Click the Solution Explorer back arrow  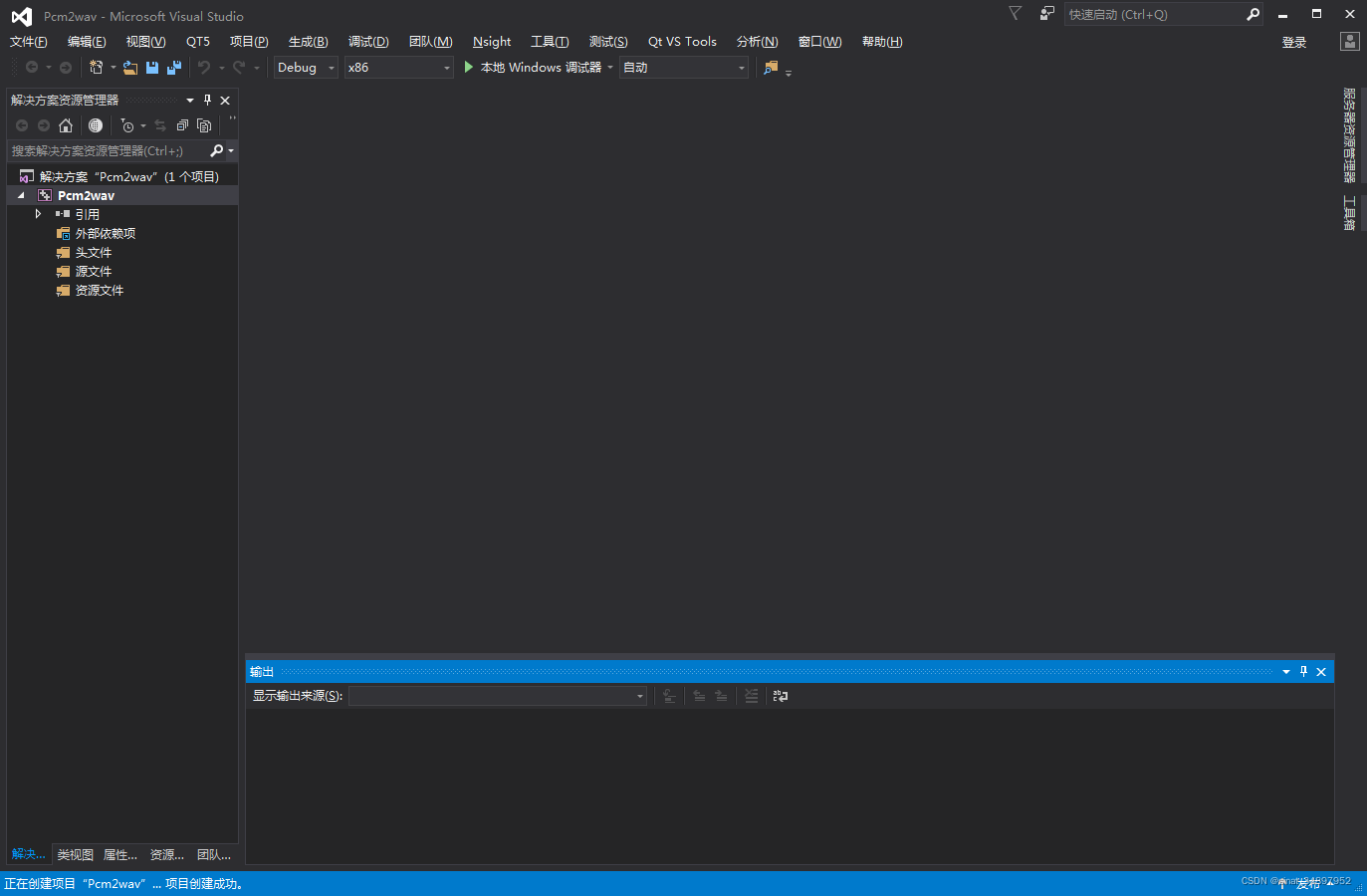point(22,125)
